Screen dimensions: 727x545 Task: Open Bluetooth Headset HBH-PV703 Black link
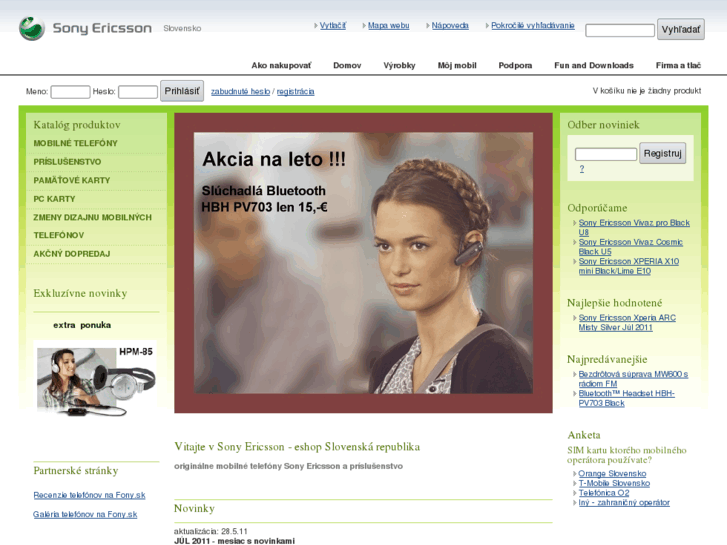point(626,398)
